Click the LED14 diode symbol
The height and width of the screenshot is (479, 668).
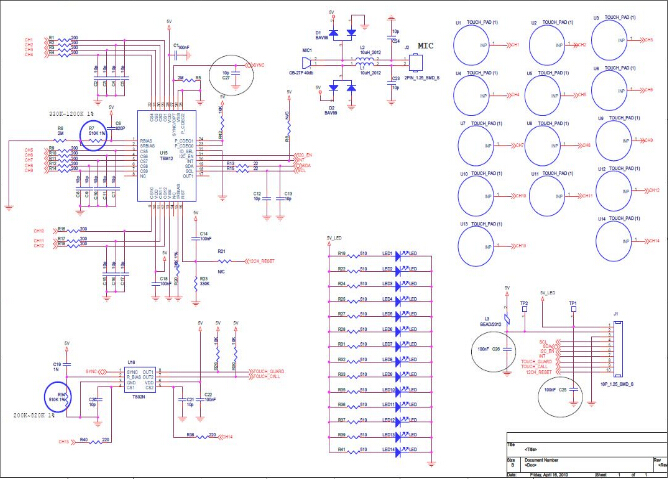point(398,452)
